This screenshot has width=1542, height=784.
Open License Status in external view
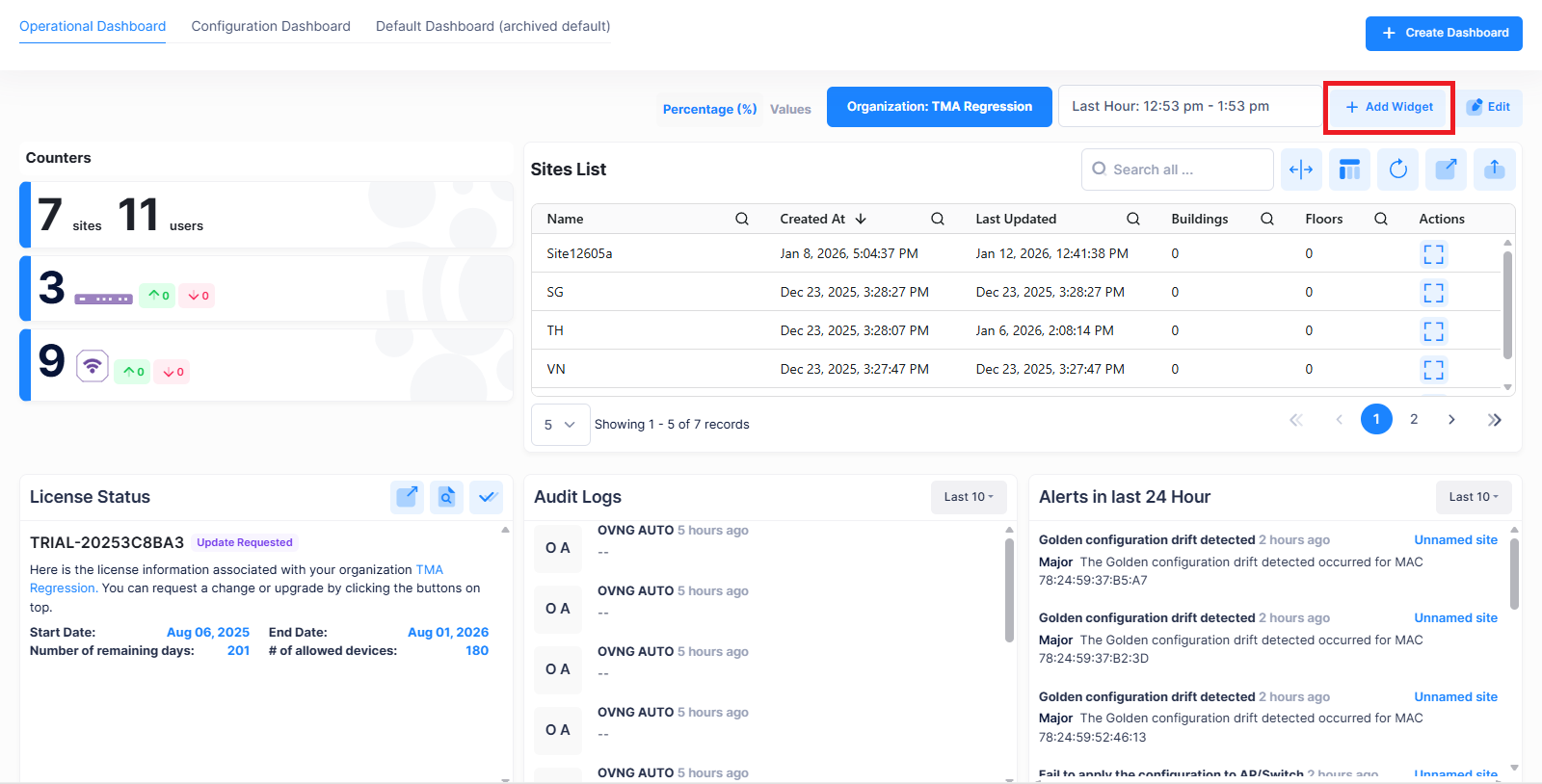[x=407, y=497]
